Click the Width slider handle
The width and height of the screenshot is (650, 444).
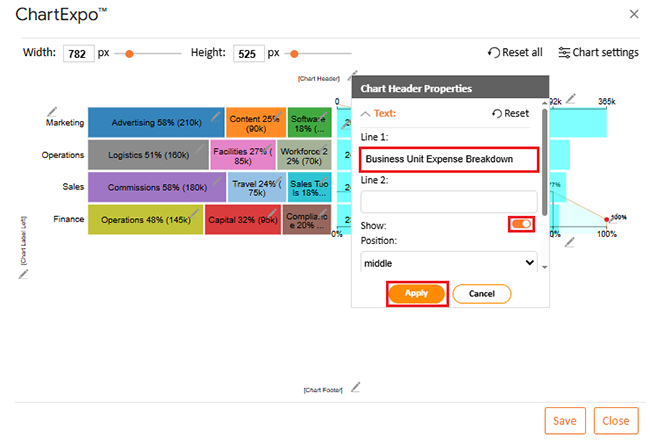128,54
